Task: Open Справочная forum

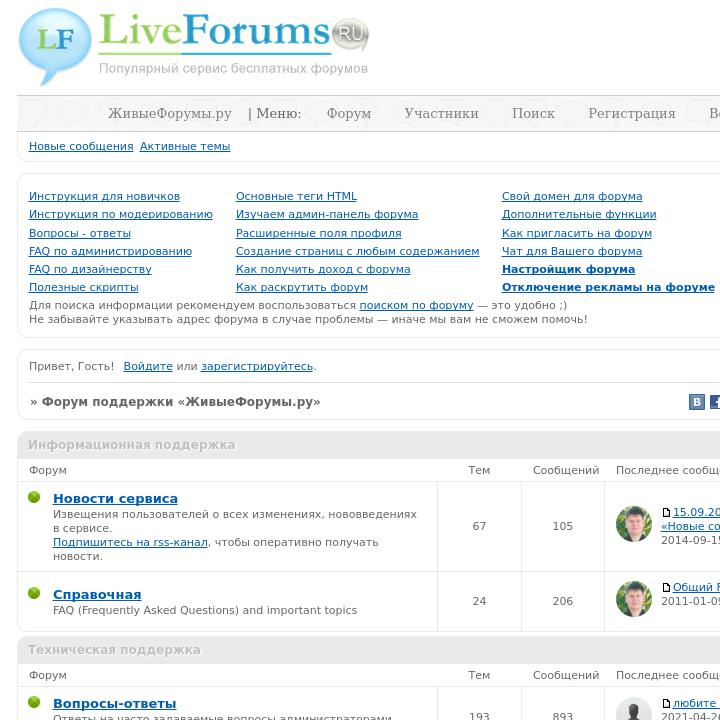Action: (x=97, y=595)
